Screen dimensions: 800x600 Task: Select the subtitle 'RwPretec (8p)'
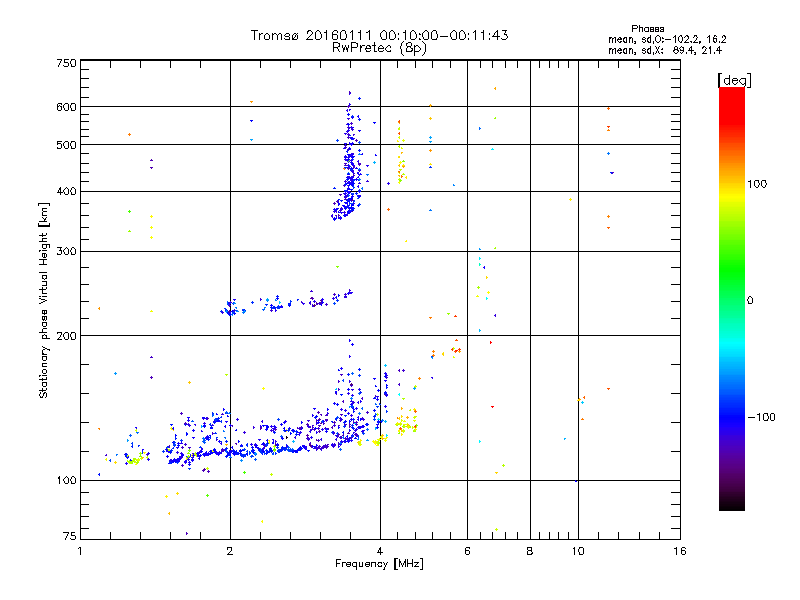[x=379, y=48]
